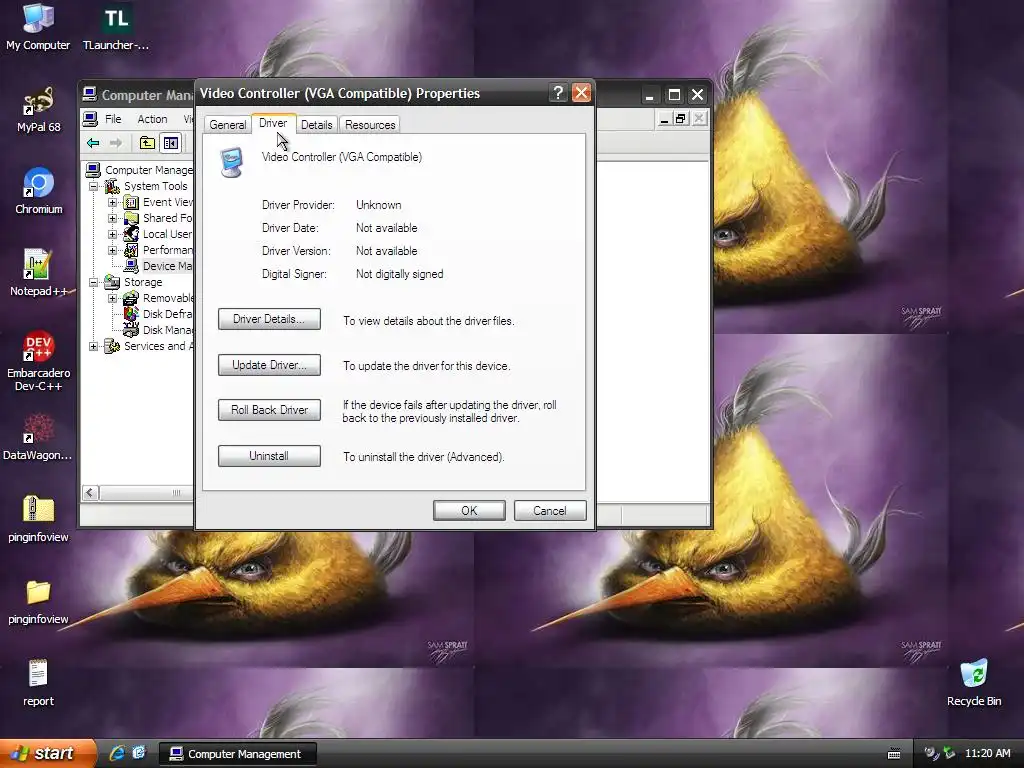
Task: Open the File menu in Computer Management
Action: point(113,119)
